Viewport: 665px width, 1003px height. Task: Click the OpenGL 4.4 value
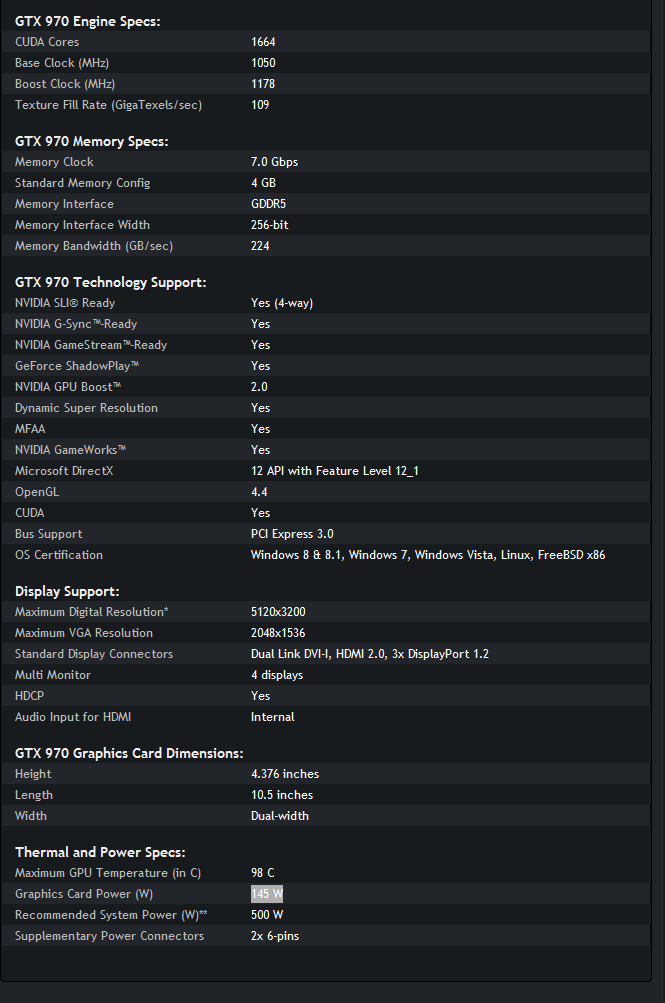pyautogui.click(x=259, y=492)
